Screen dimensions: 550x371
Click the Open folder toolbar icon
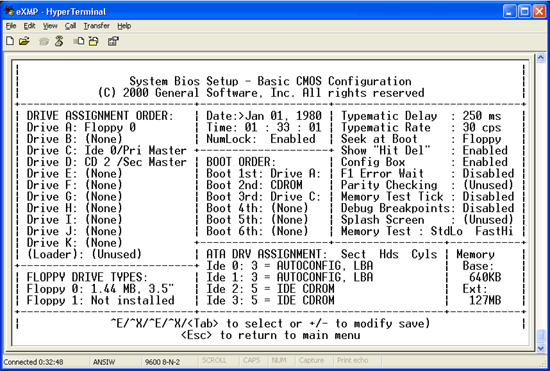[24, 41]
